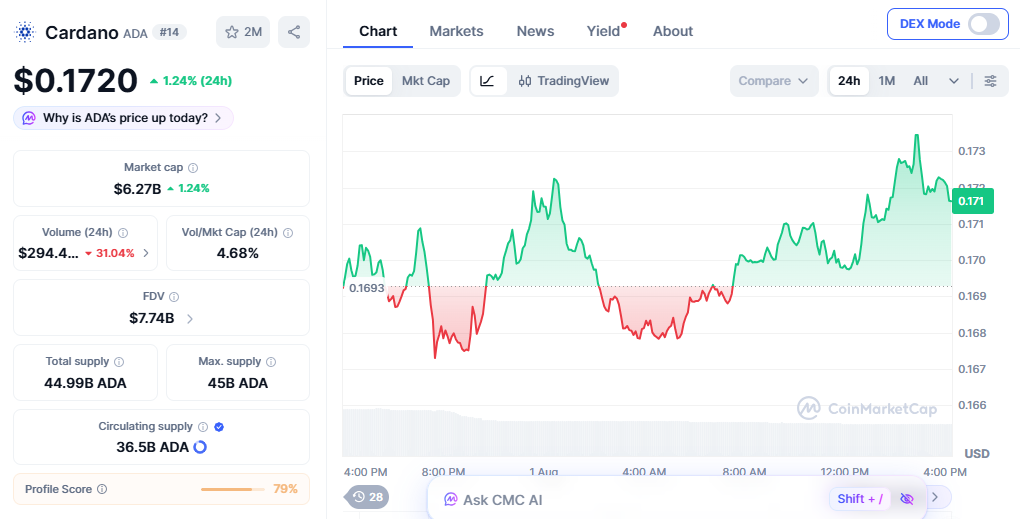
Task: Click the 0.1693 opening price label
Action: (x=366, y=287)
